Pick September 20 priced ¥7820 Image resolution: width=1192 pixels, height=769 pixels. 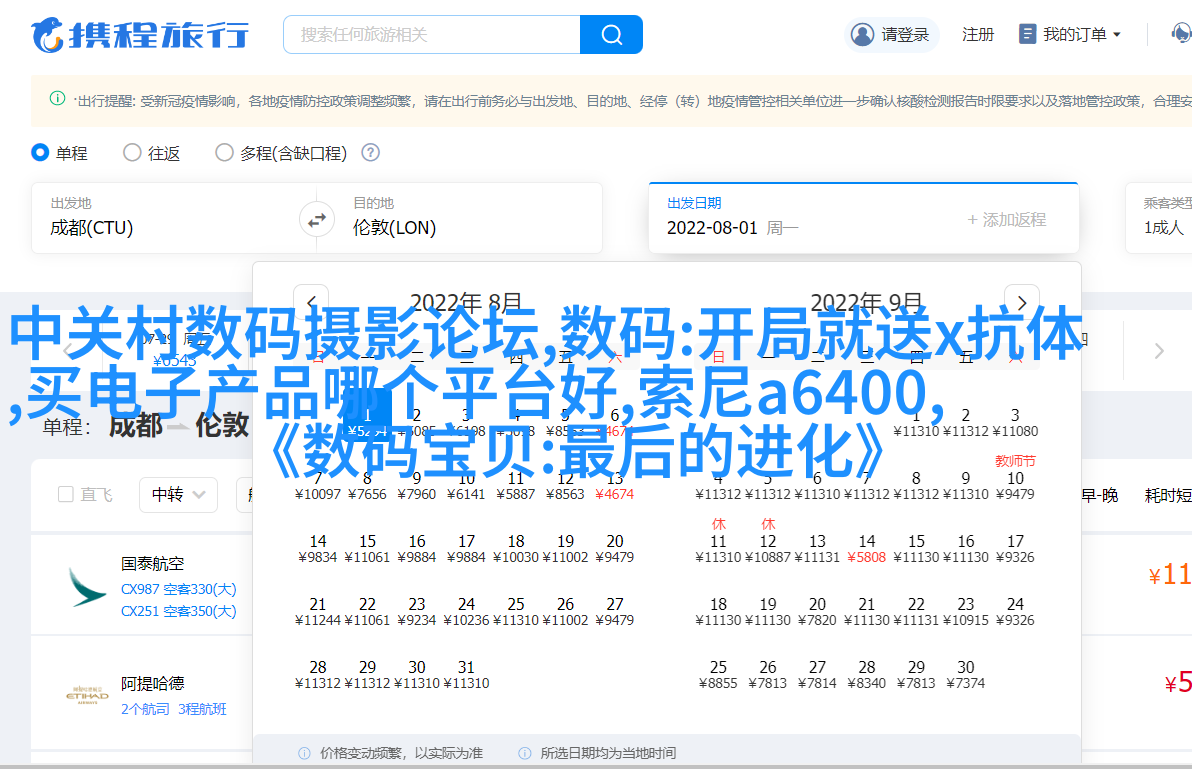817,612
